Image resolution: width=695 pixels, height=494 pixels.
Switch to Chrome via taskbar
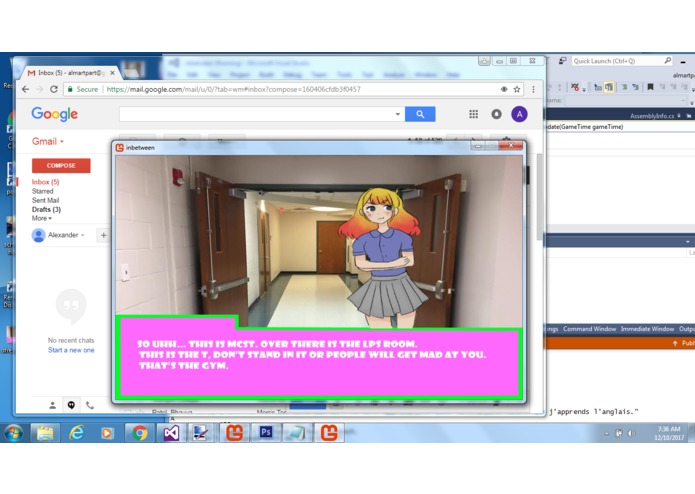click(140, 433)
